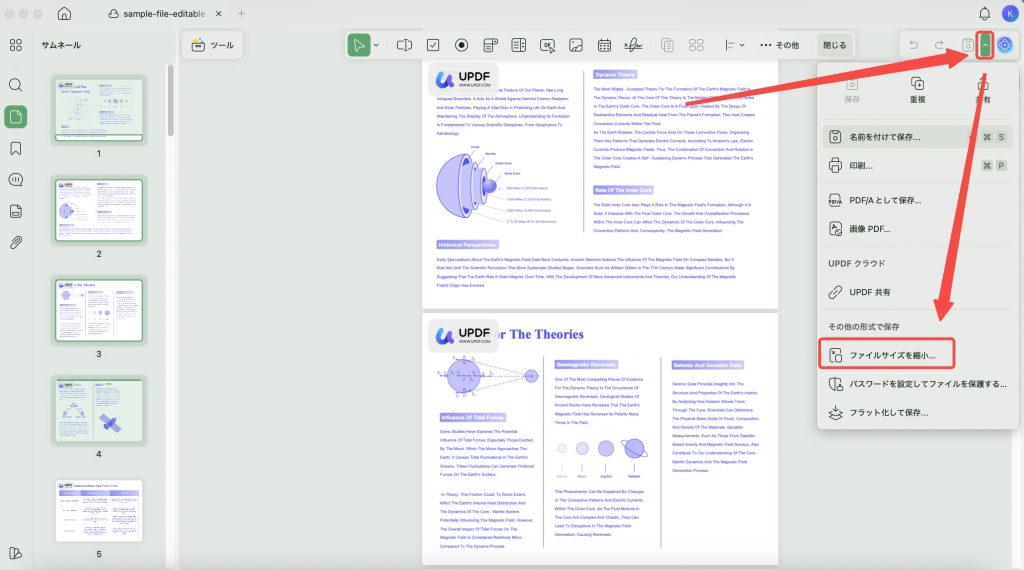Image resolution: width=1024 pixels, height=570 pixels.
Task: Click the thumbnail panel scrollbar
Action: pyautogui.click(x=170, y=99)
